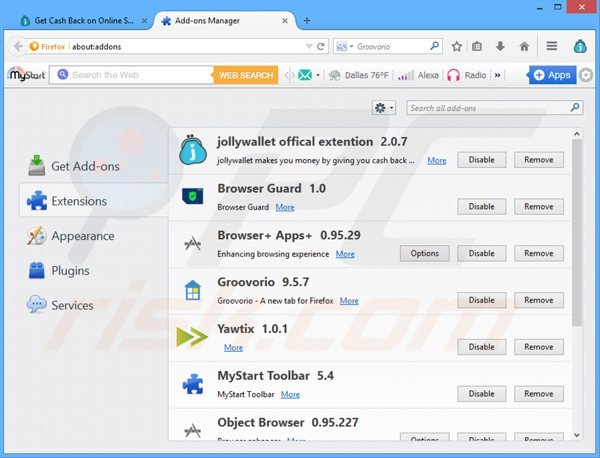Disable the Groovorio extension
Image resolution: width=600 pixels, height=458 pixels.
pos(481,300)
